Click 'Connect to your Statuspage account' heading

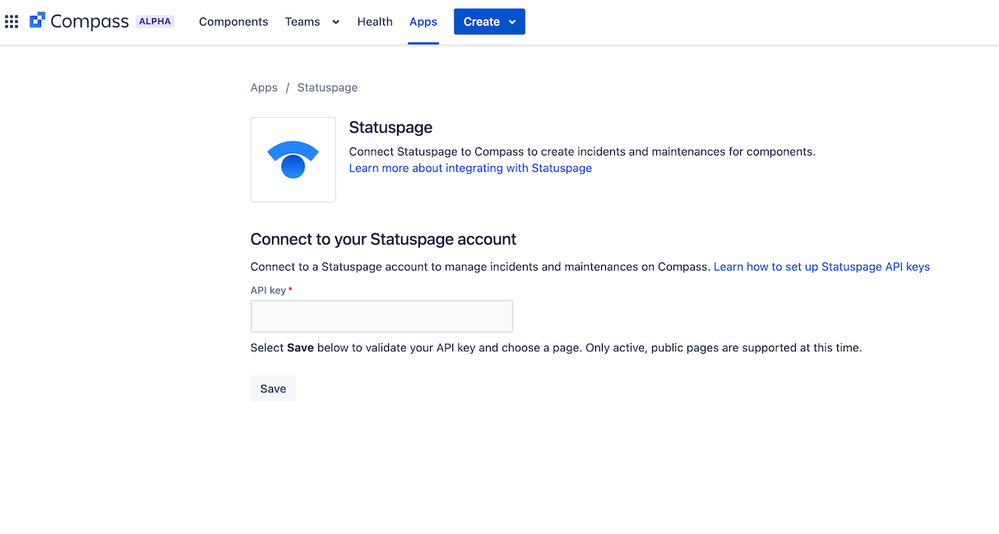coord(383,240)
